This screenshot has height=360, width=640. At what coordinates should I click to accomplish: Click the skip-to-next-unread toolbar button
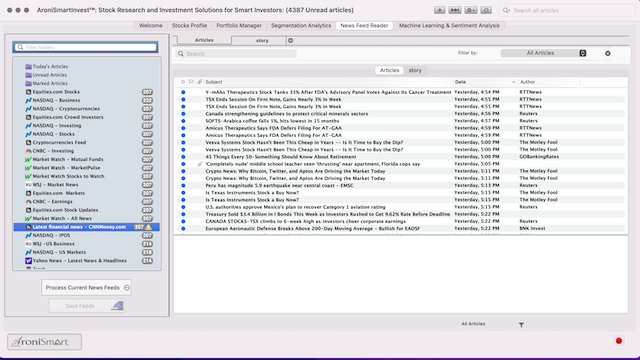[x=455, y=10]
